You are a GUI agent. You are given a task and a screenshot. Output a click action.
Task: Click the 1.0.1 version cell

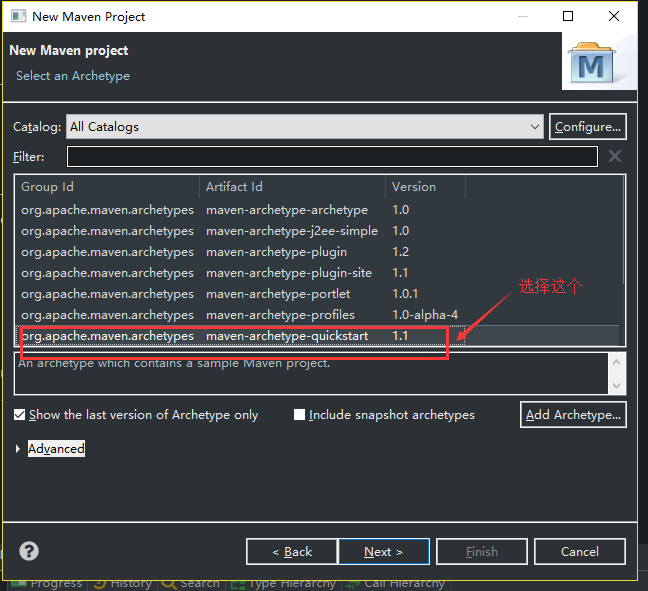pyautogui.click(x=405, y=294)
